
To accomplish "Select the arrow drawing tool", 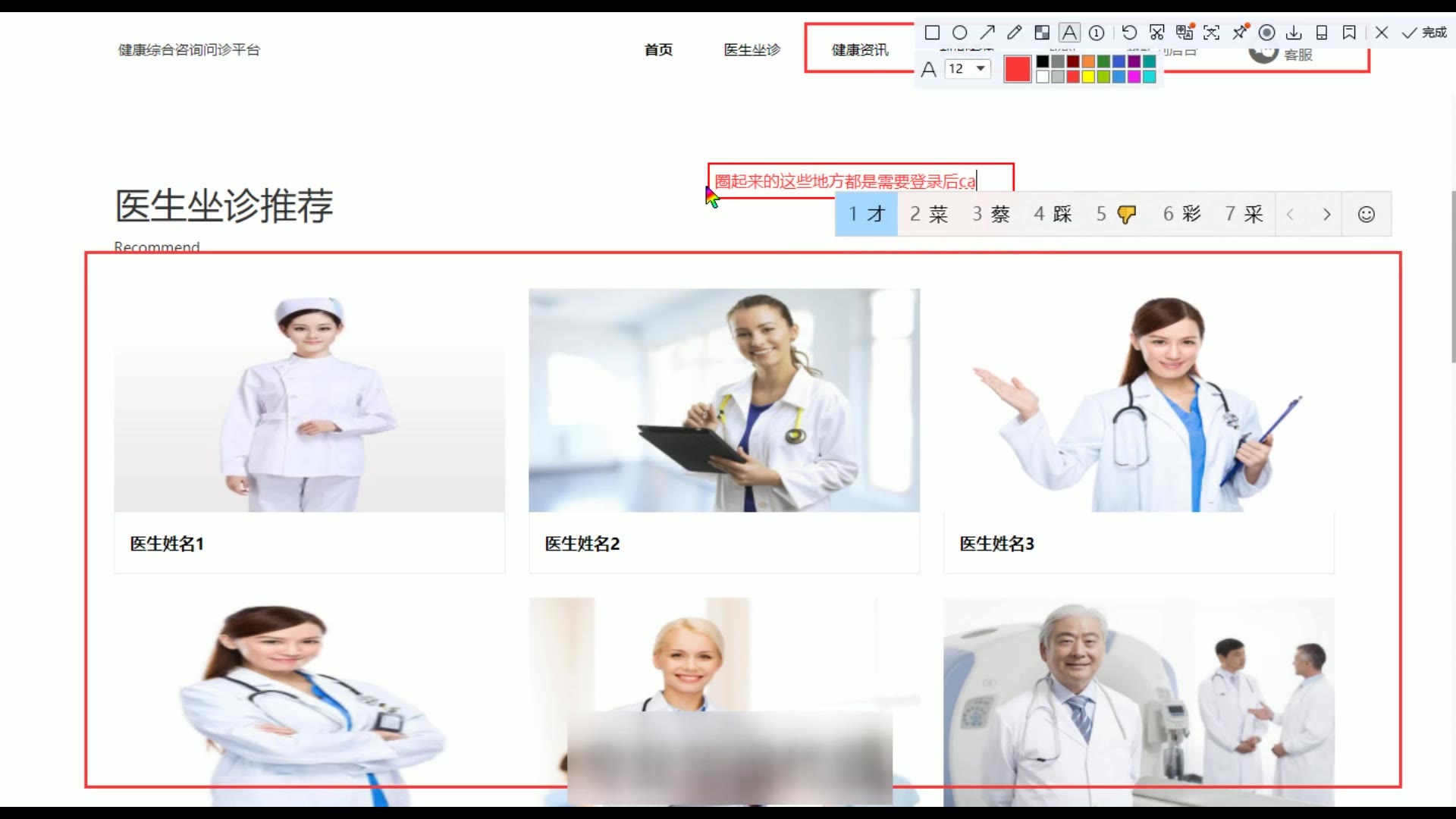I will pyautogui.click(x=987, y=33).
